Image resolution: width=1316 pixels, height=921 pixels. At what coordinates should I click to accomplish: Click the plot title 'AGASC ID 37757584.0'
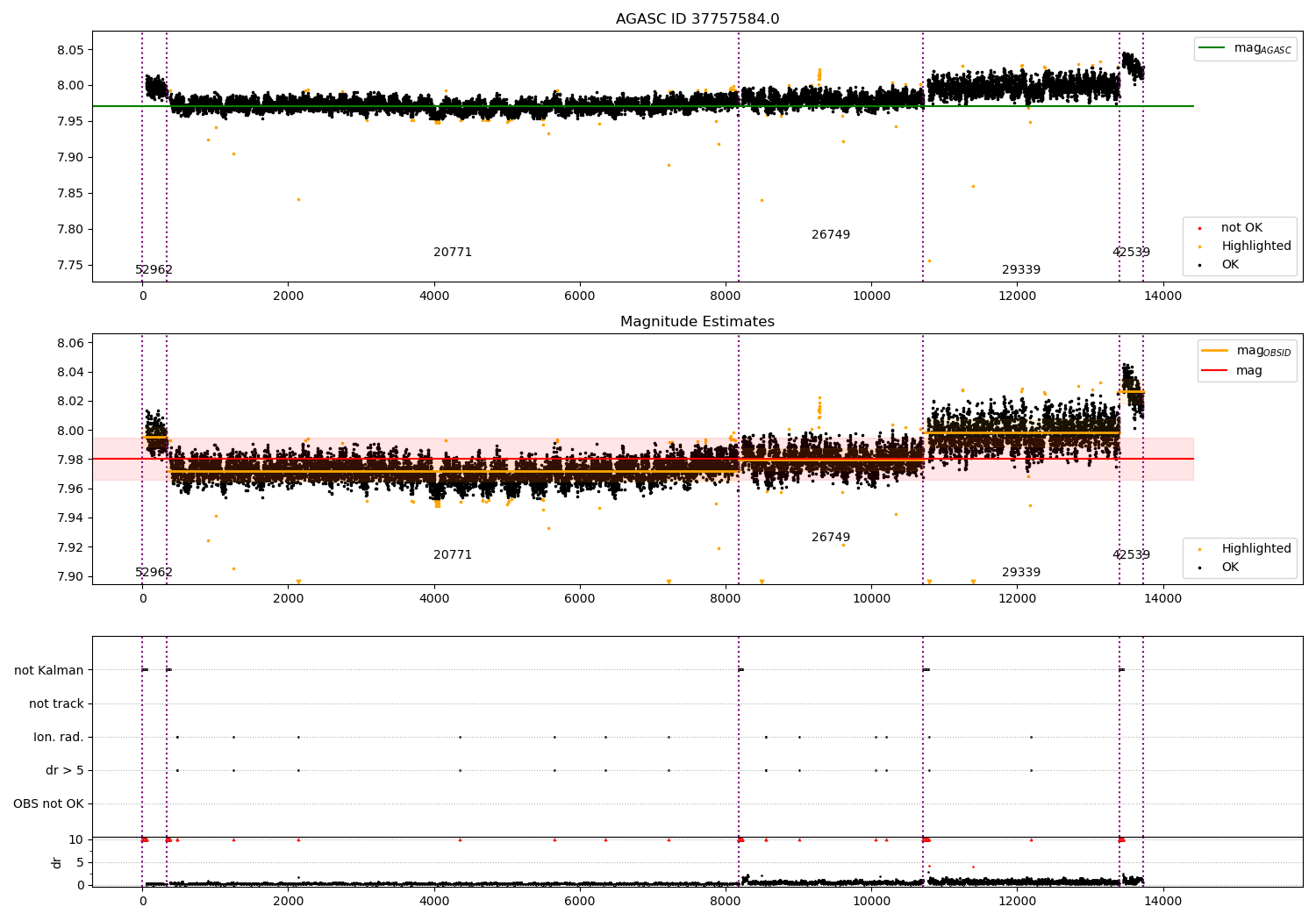pyautogui.click(x=697, y=19)
